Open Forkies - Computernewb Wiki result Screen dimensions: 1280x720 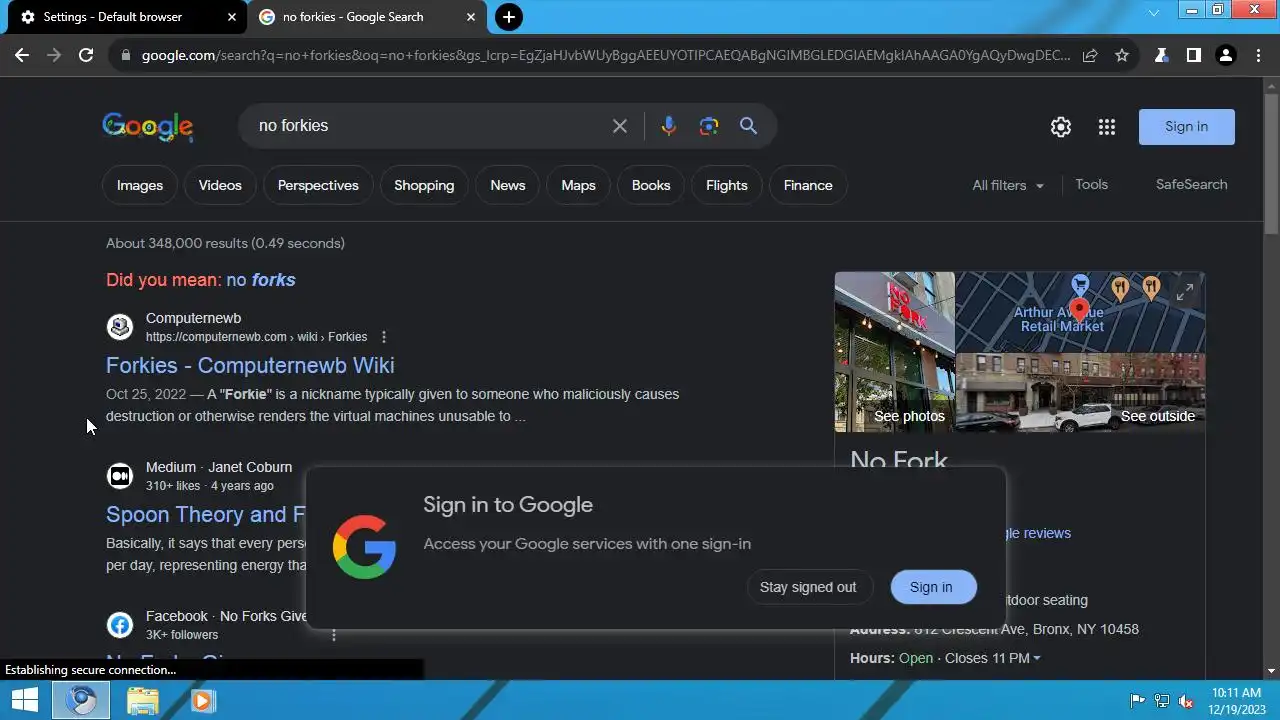pos(250,366)
